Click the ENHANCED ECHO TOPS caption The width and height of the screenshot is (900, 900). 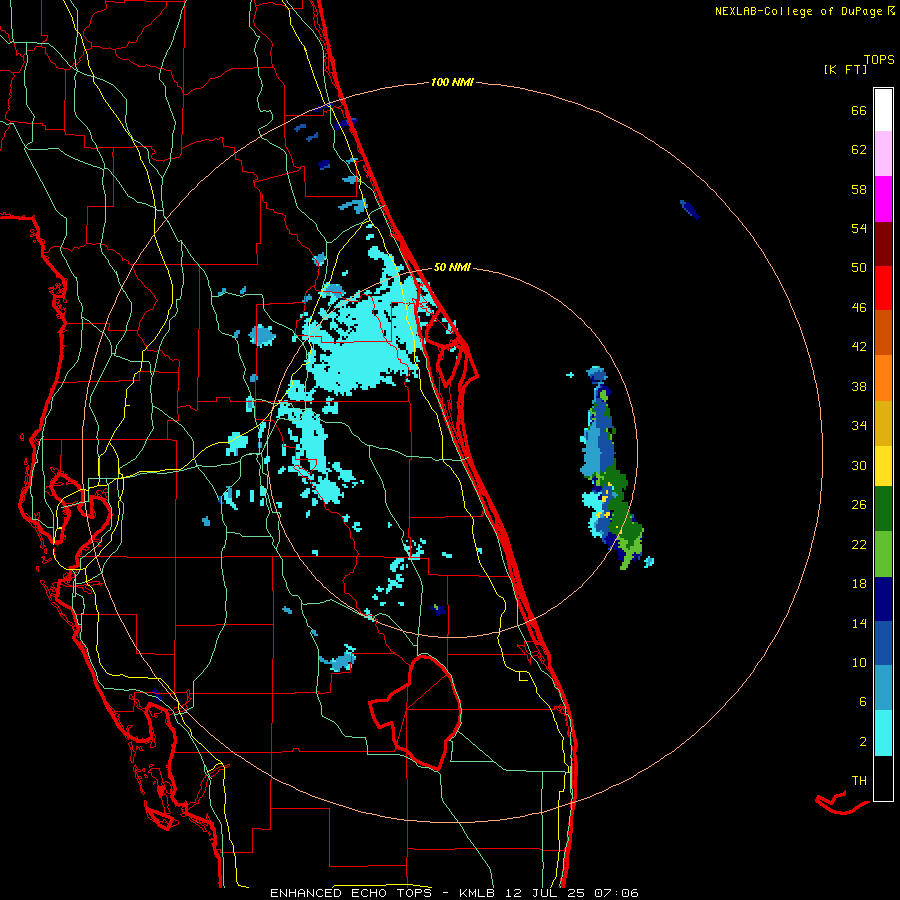(351, 893)
